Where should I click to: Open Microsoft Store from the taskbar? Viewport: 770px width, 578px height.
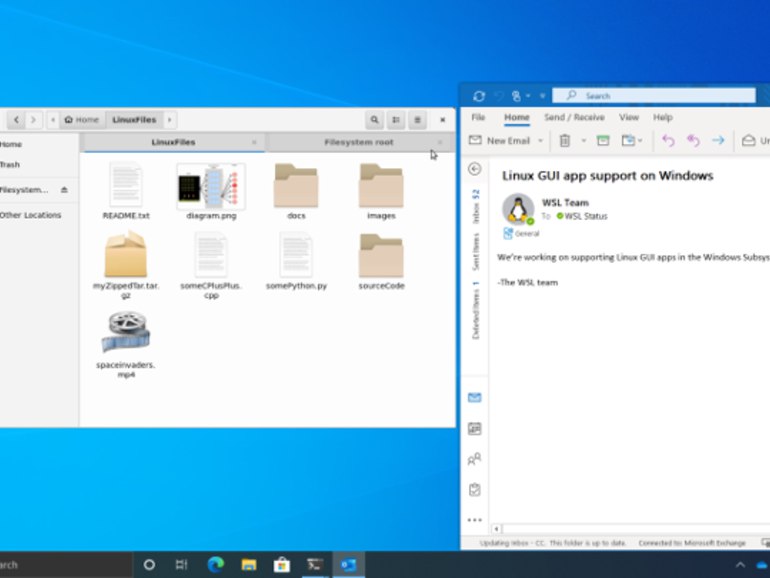tap(282, 565)
